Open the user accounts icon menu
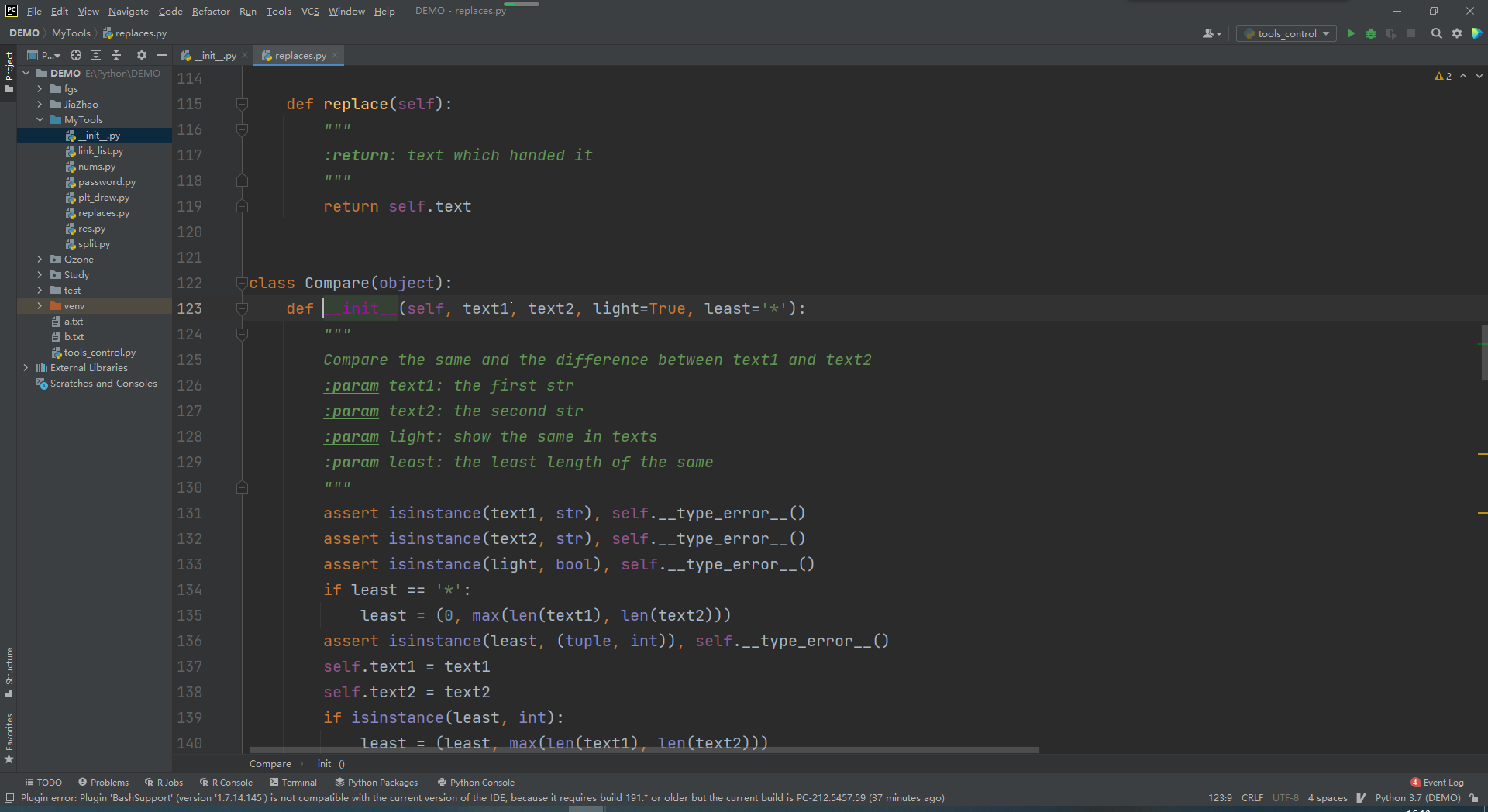 click(1211, 33)
